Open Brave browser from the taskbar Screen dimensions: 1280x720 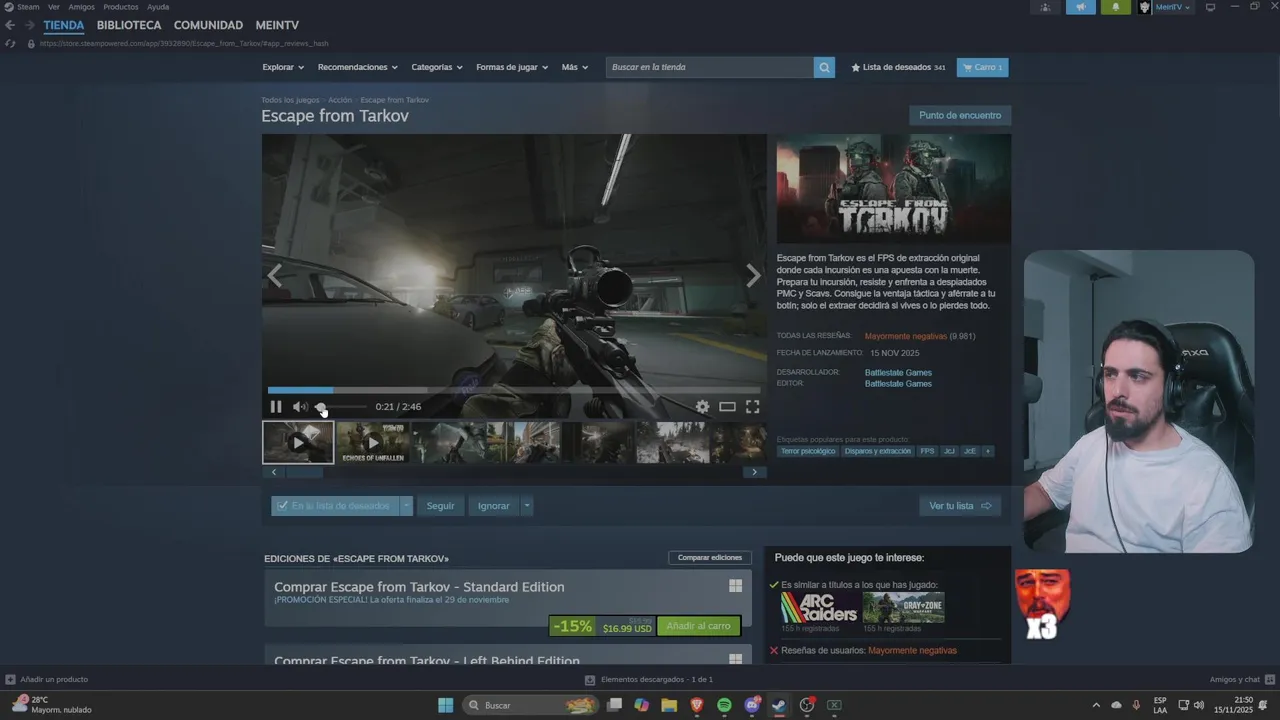pyautogui.click(x=697, y=705)
